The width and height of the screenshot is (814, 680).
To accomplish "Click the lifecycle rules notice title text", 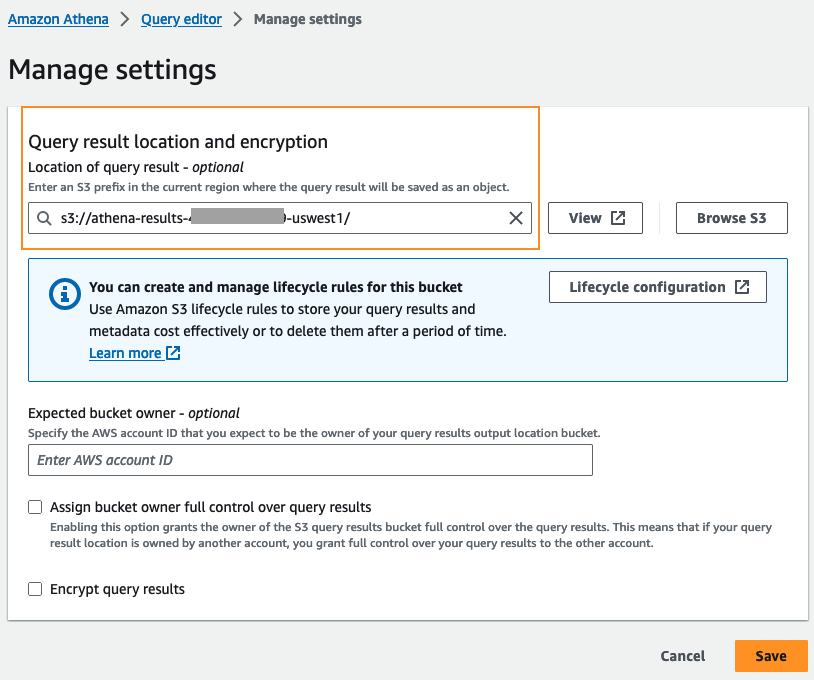I will click(x=276, y=287).
